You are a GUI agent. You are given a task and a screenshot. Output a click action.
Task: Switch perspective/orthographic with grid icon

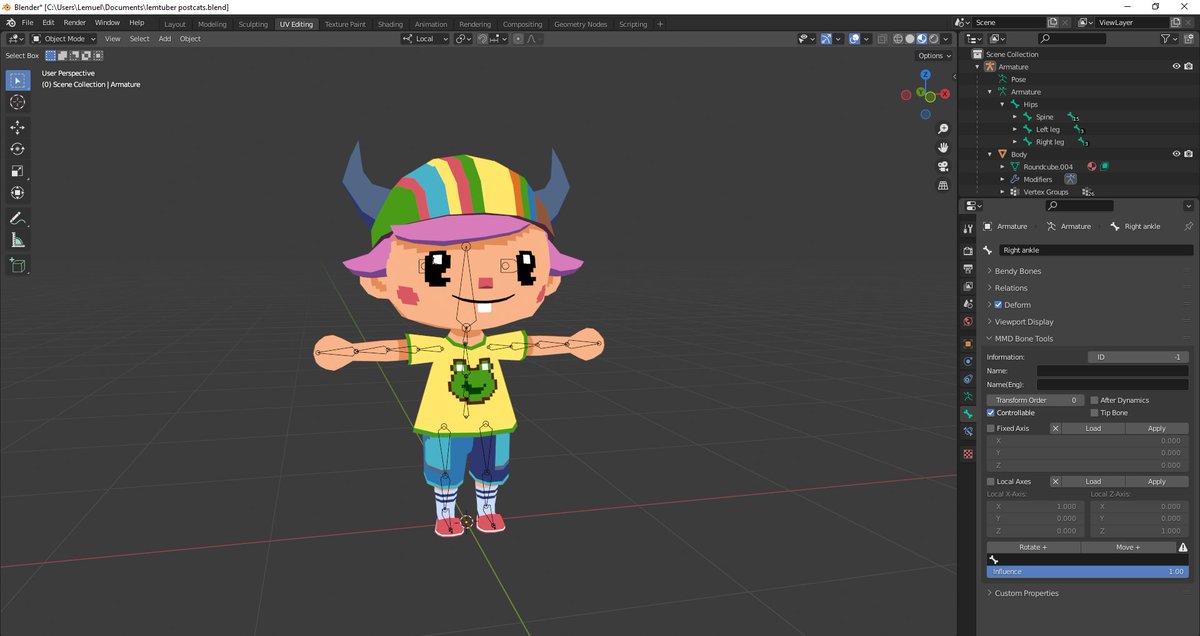[x=943, y=185]
